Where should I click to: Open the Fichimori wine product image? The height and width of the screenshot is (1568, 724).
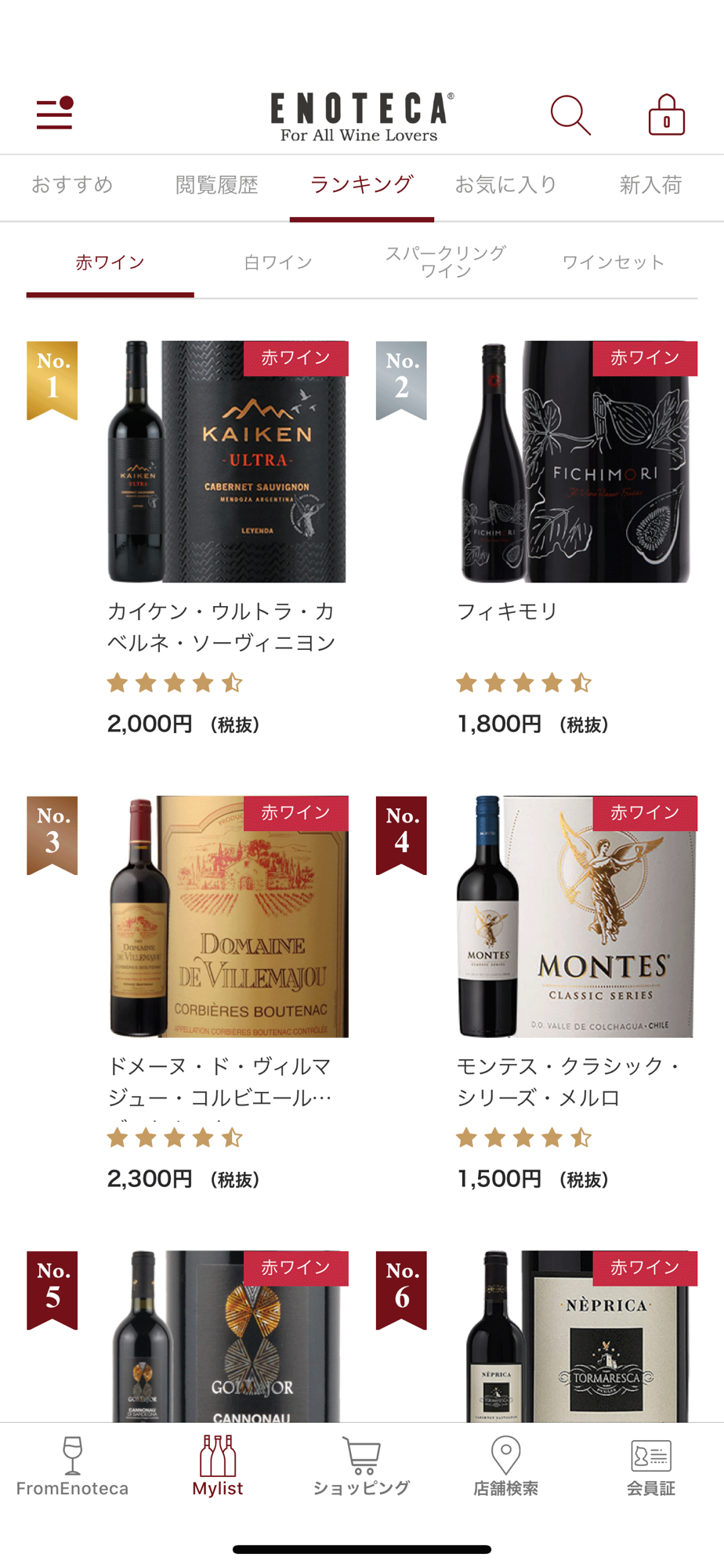coord(576,462)
